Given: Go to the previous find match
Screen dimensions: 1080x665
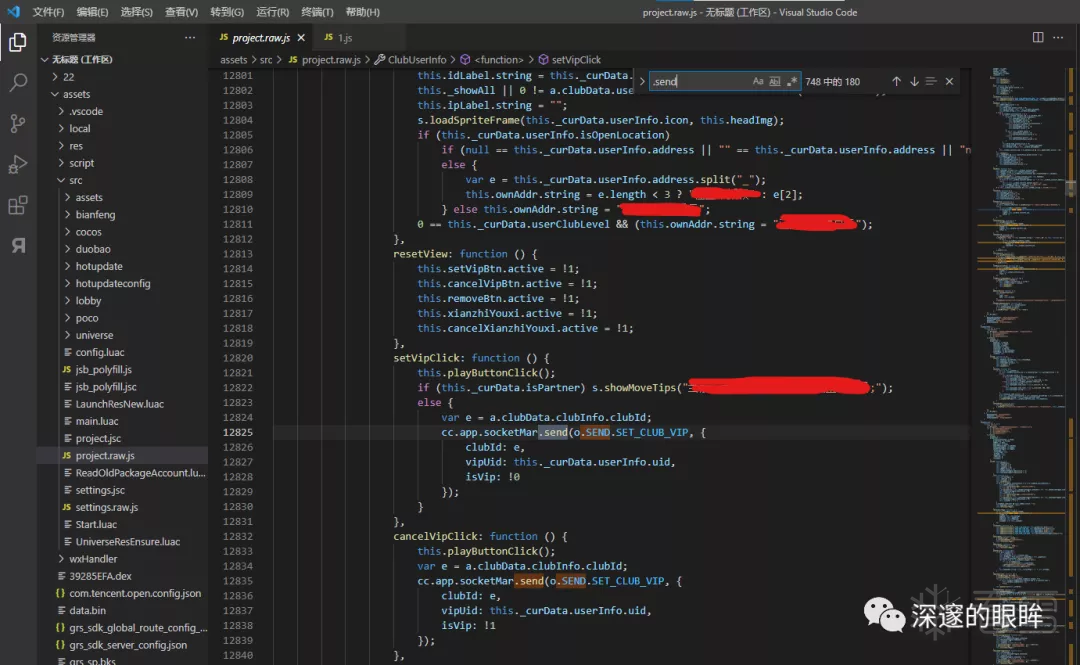Looking at the screenshot, I should (x=896, y=81).
